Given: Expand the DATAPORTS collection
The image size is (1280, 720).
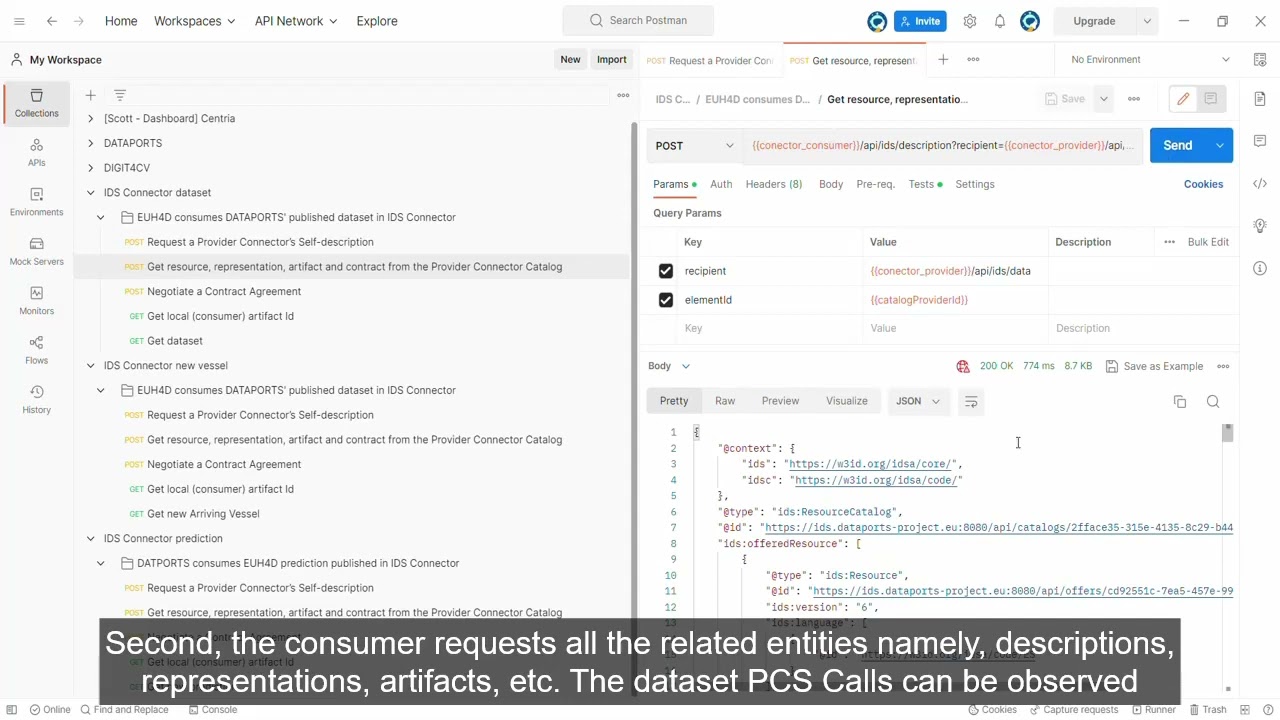Looking at the screenshot, I should 90,143.
